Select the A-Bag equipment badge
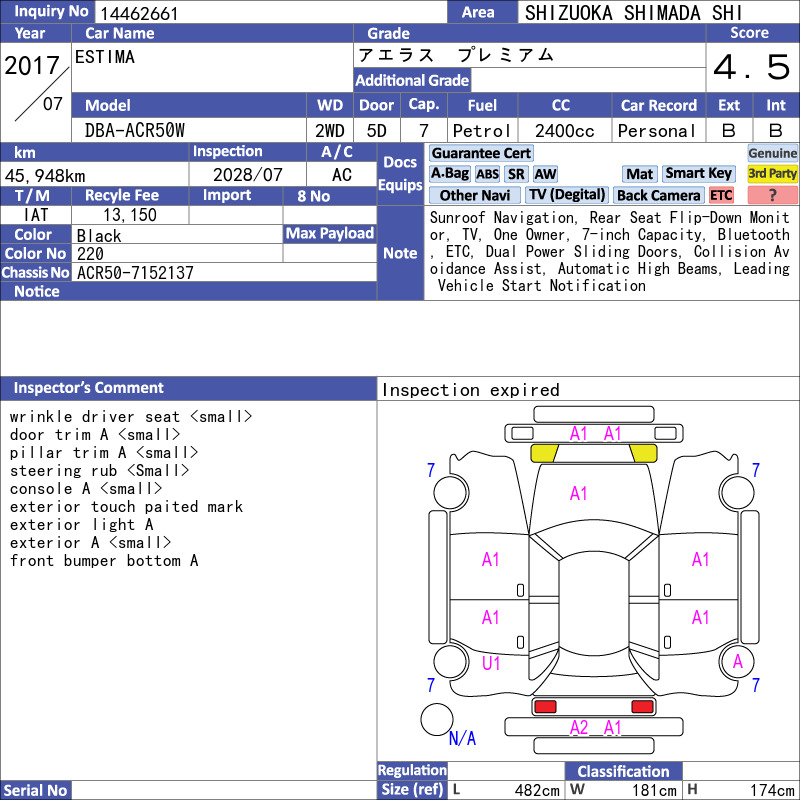Viewport: 800px width, 800px height. [449, 174]
